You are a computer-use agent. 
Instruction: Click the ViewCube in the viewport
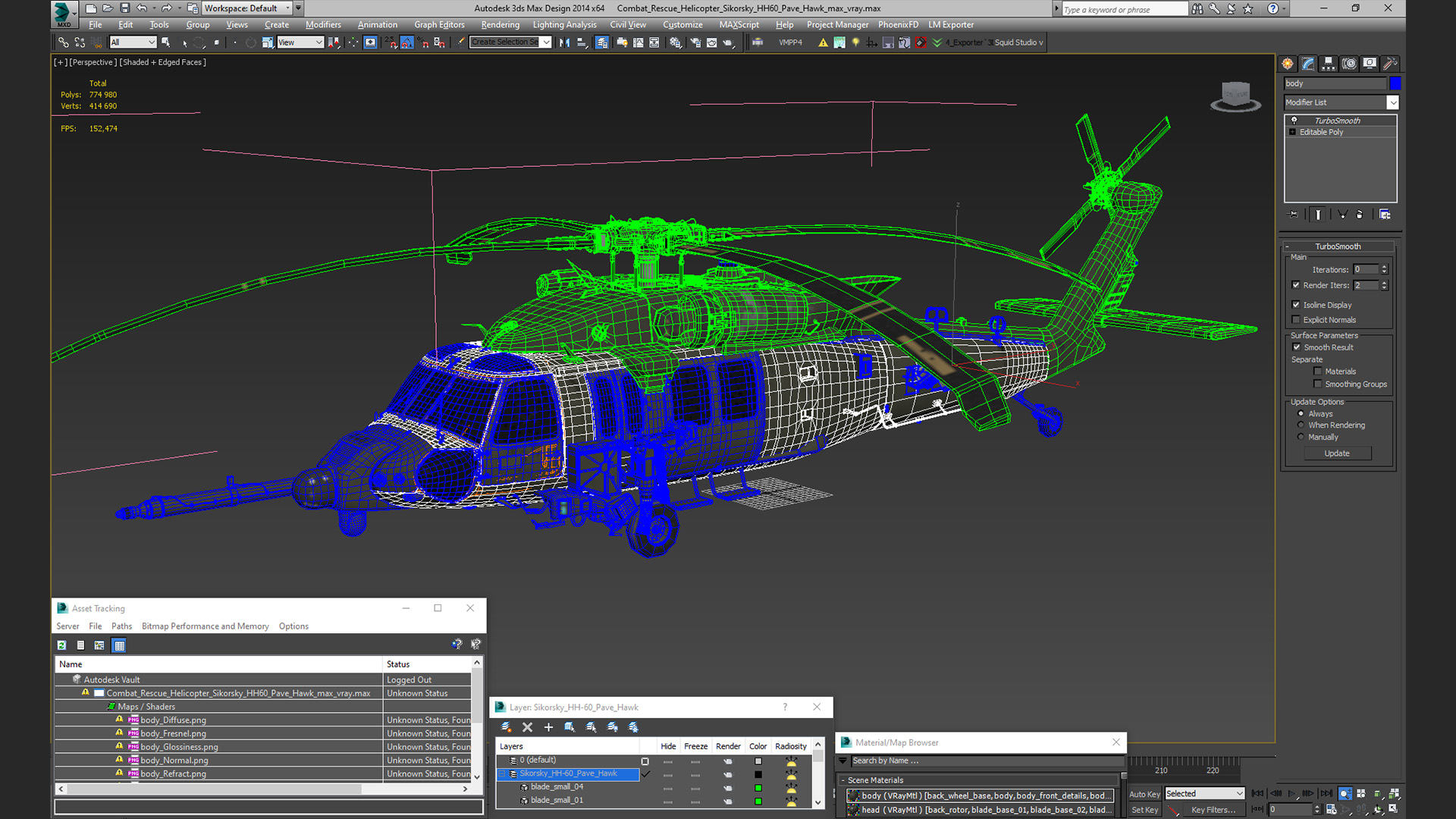(x=1235, y=96)
